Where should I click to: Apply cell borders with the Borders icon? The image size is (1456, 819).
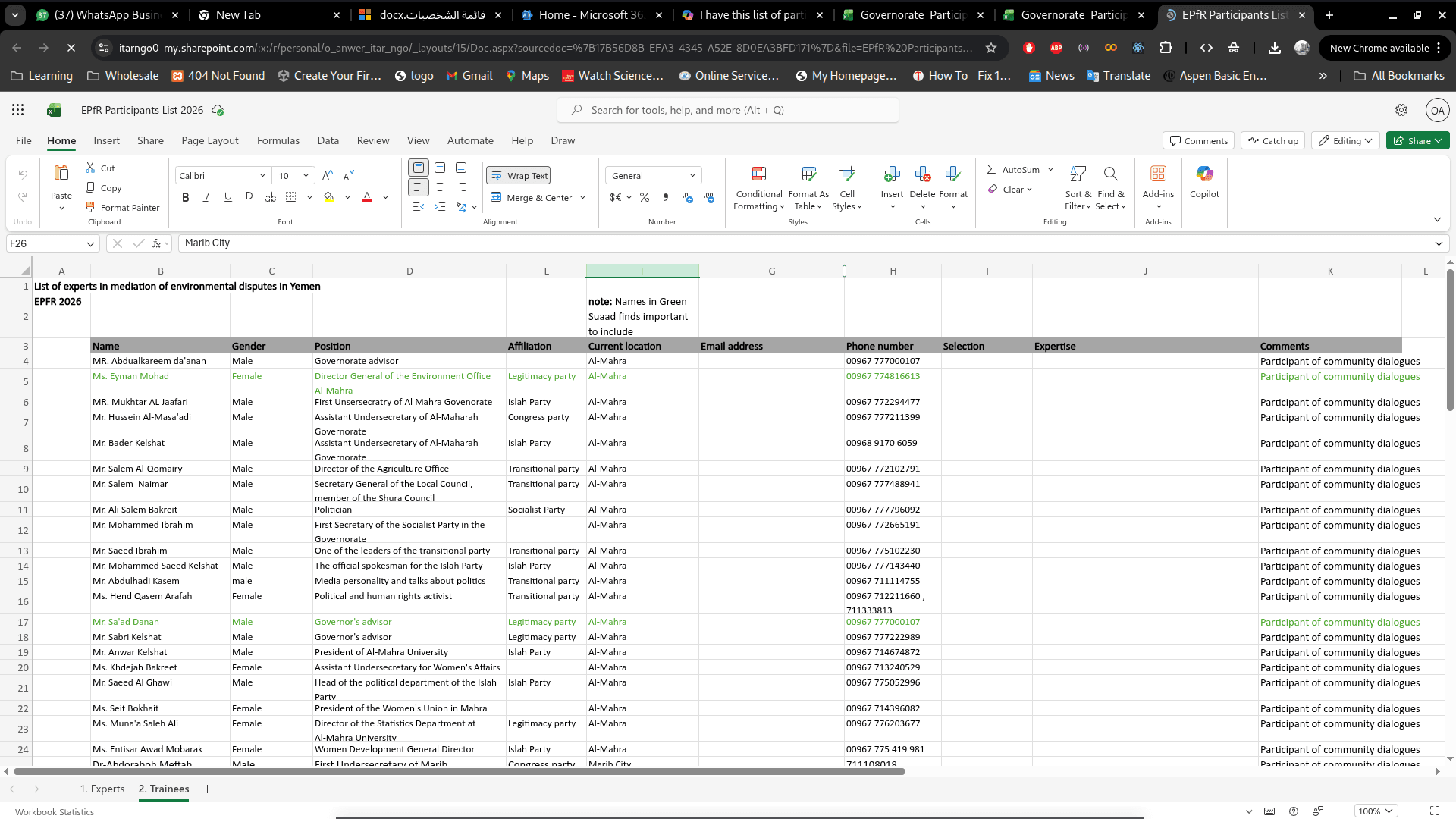click(291, 197)
